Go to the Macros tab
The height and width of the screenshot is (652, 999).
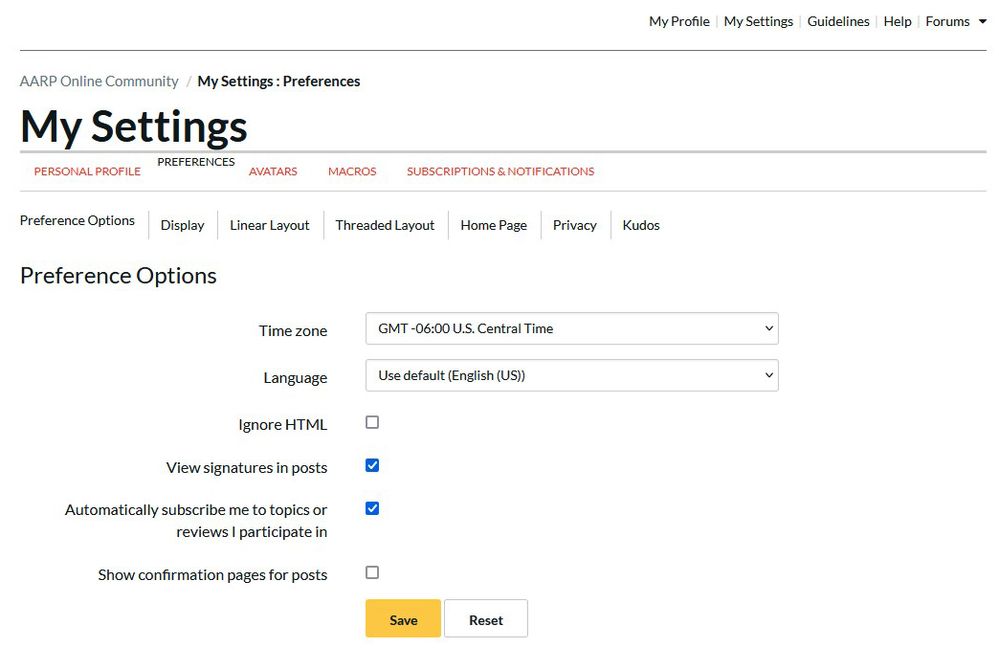pos(352,171)
